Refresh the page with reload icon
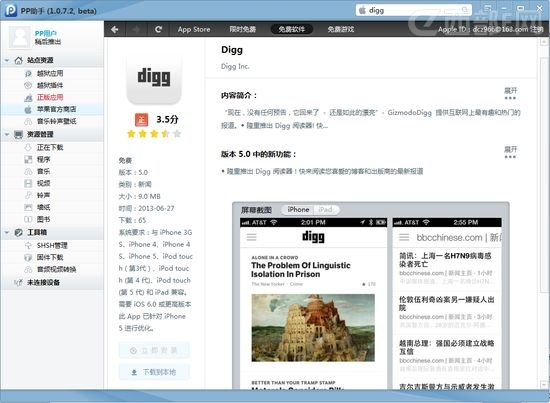The width and height of the screenshot is (550, 403). 159,29
